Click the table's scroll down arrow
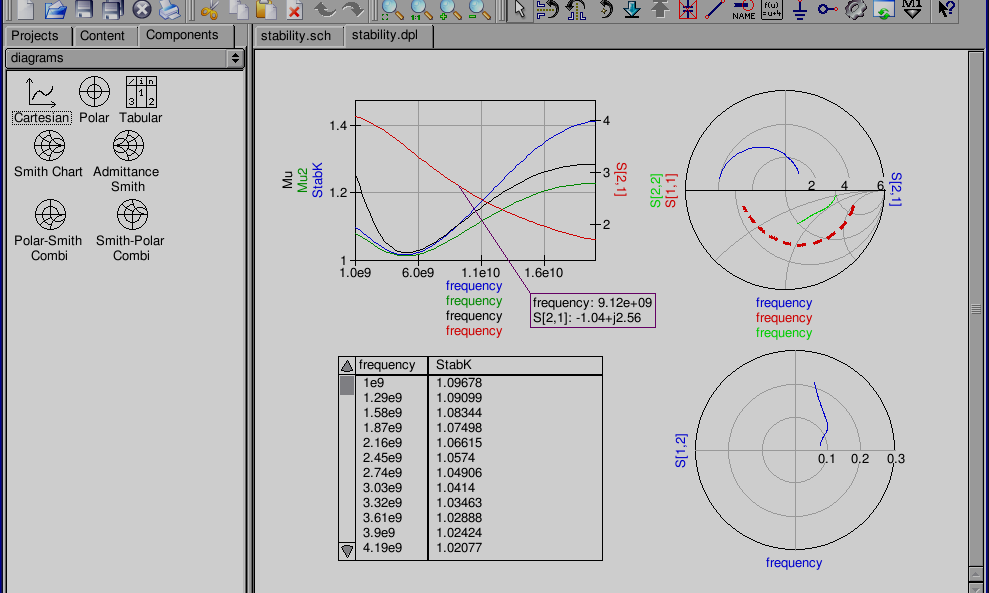This screenshot has height=593, width=989. tap(347, 550)
